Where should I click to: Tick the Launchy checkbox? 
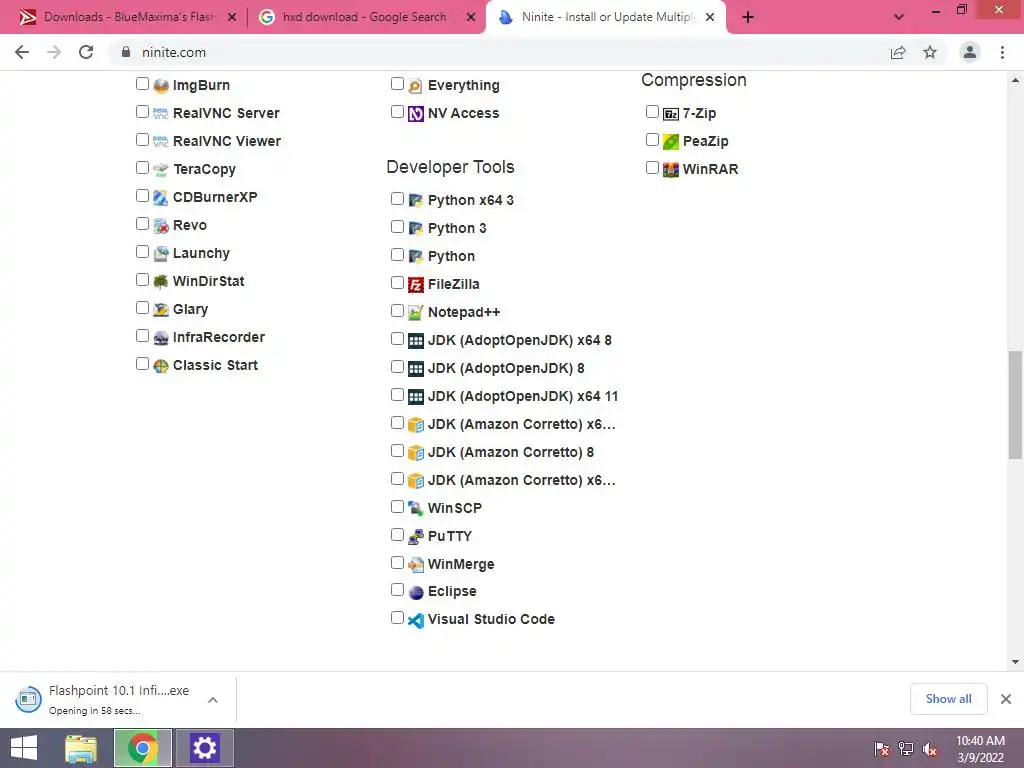coord(142,252)
